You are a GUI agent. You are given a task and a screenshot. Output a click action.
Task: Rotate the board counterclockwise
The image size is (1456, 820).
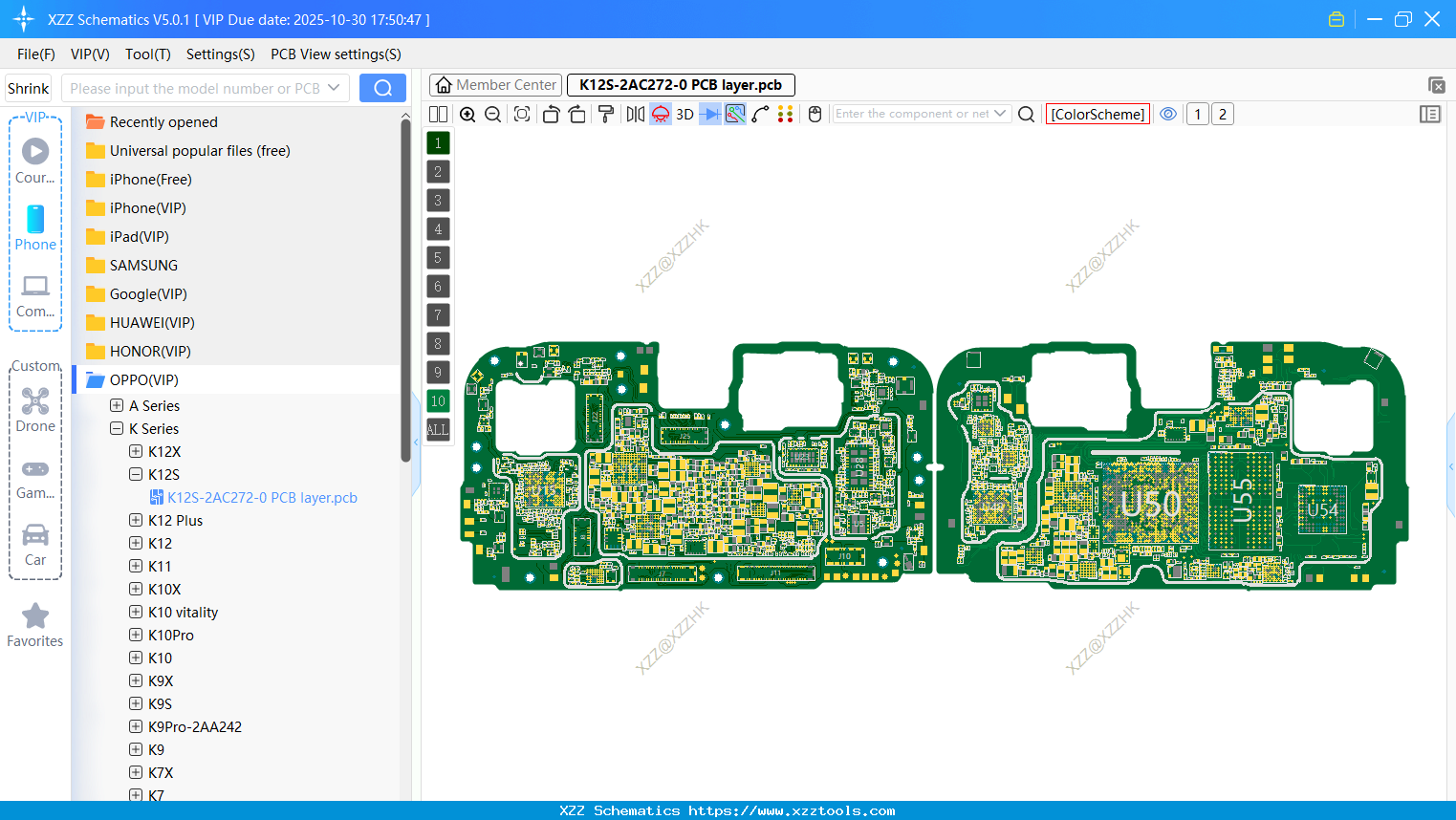click(x=551, y=114)
